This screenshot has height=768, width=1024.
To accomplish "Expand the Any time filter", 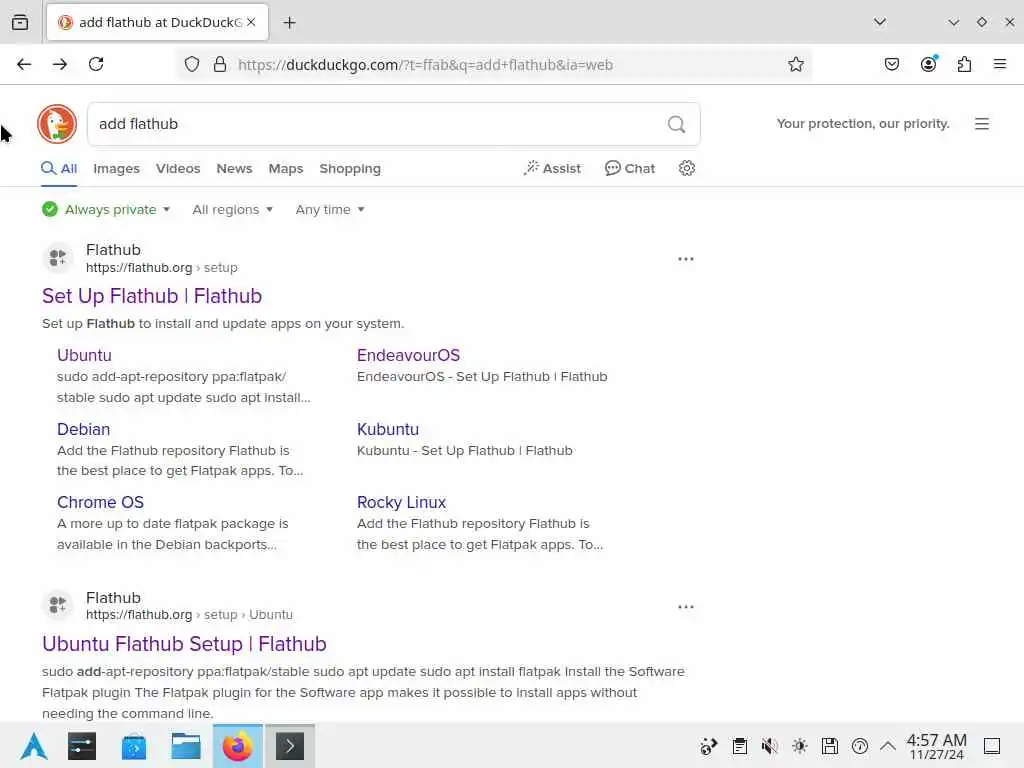I will click(x=330, y=210).
